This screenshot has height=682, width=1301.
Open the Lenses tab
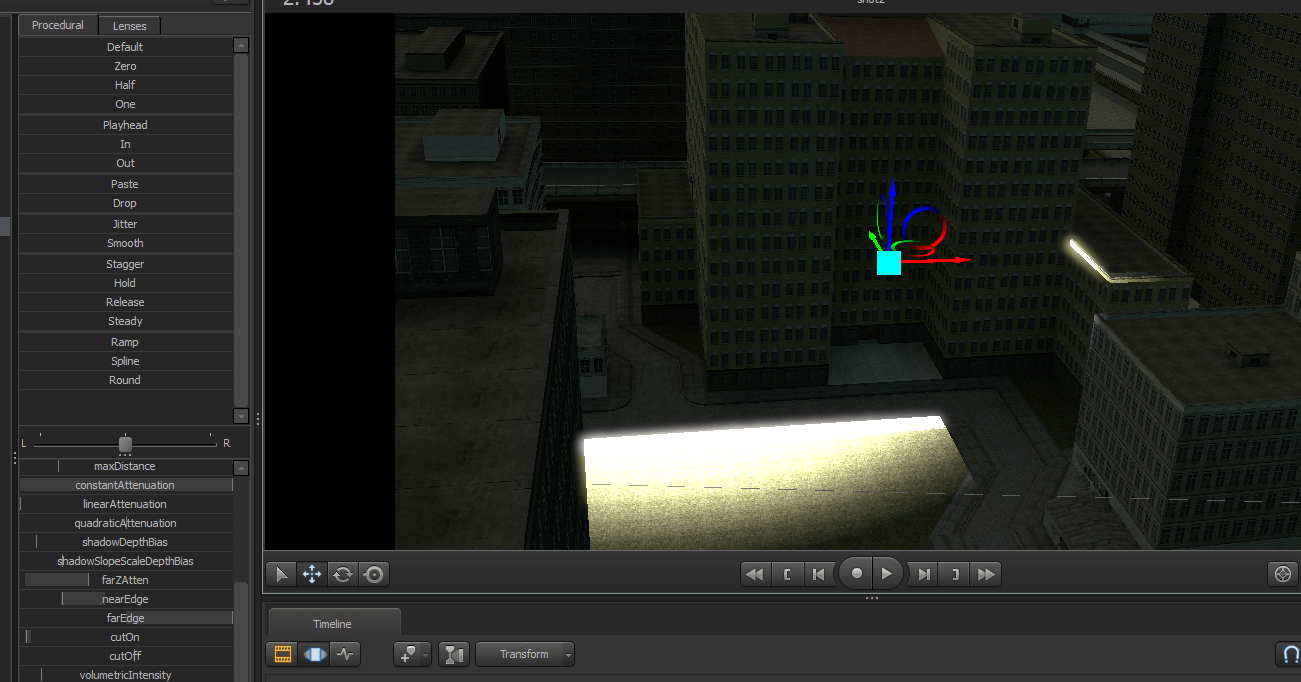pos(129,26)
